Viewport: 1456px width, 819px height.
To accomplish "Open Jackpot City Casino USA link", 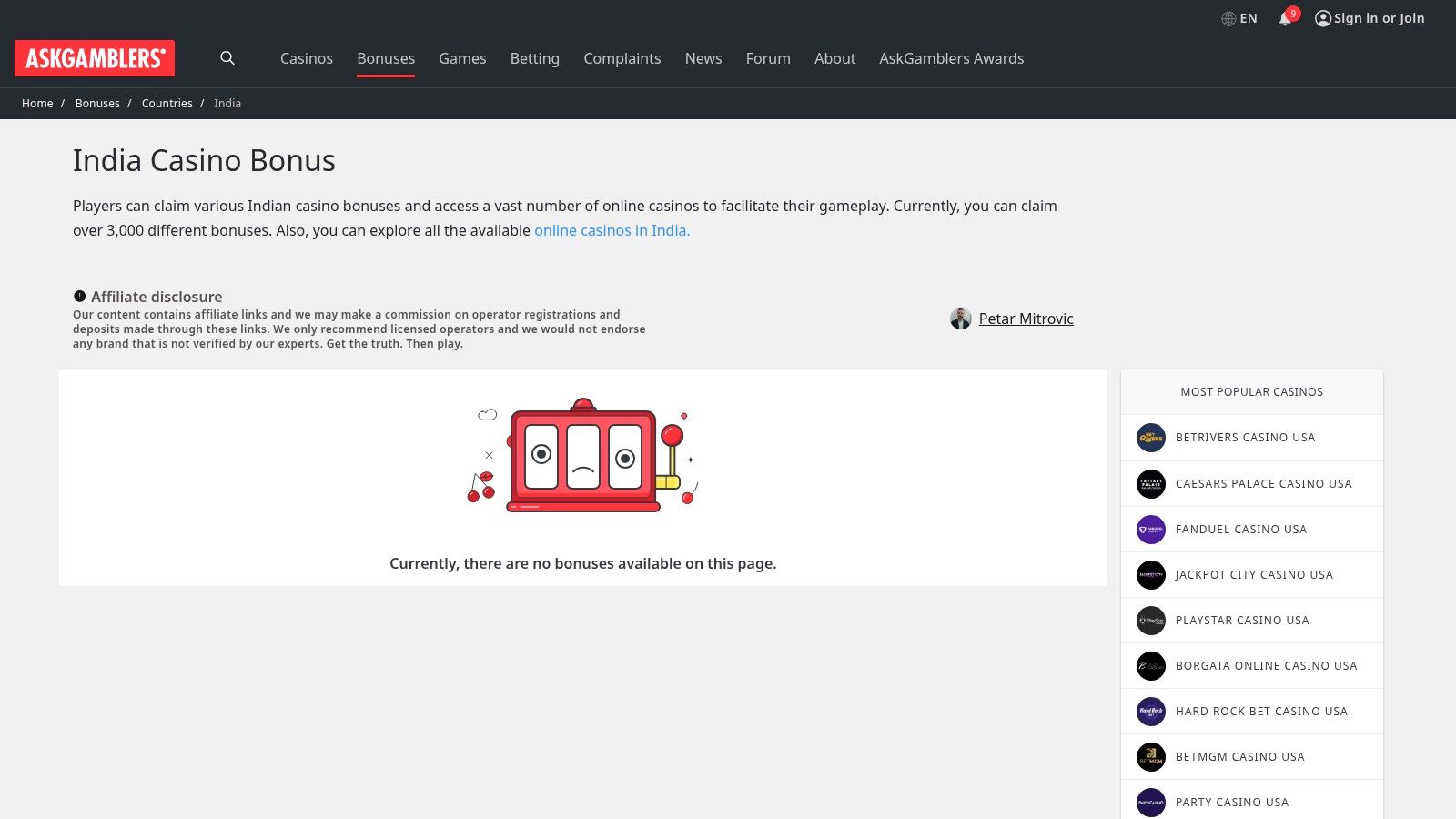I will 1254,574.
